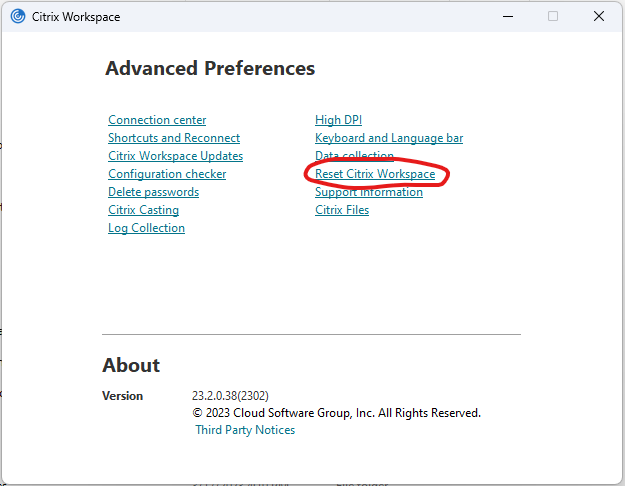Click the Citrix Workspace logo in title bar
Viewport: 625px width, 486px height.
pos(17,16)
